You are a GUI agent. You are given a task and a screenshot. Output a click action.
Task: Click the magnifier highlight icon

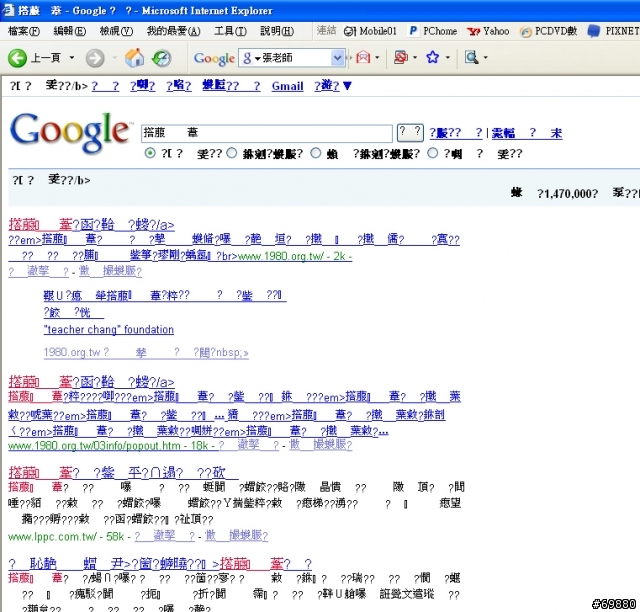click(471, 57)
